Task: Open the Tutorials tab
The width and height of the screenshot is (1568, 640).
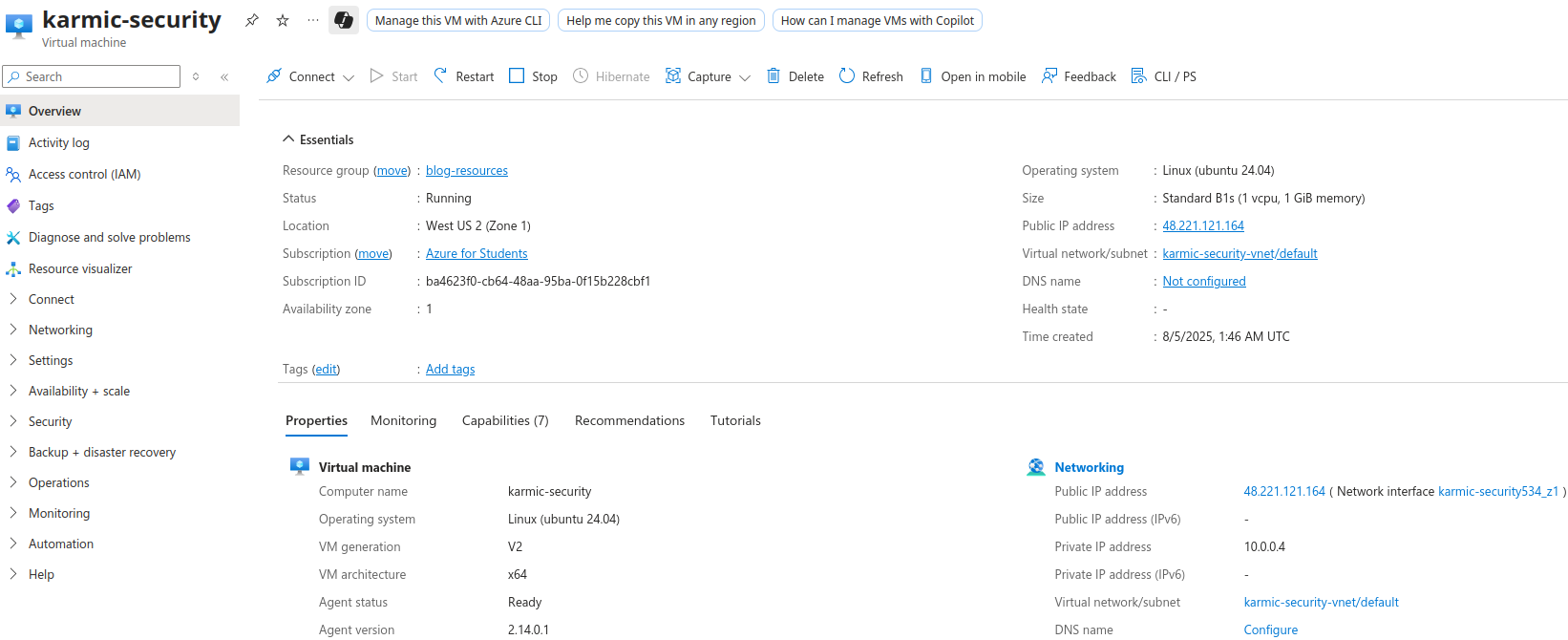Action: [x=735, y=420]
